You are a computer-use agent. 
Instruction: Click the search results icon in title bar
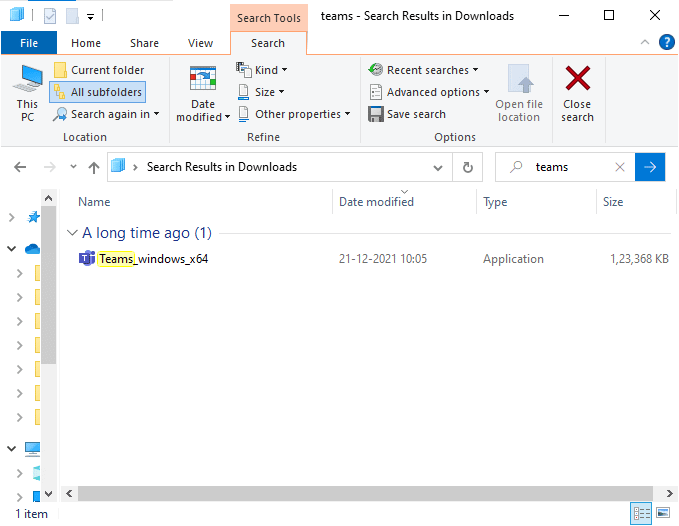16,15
